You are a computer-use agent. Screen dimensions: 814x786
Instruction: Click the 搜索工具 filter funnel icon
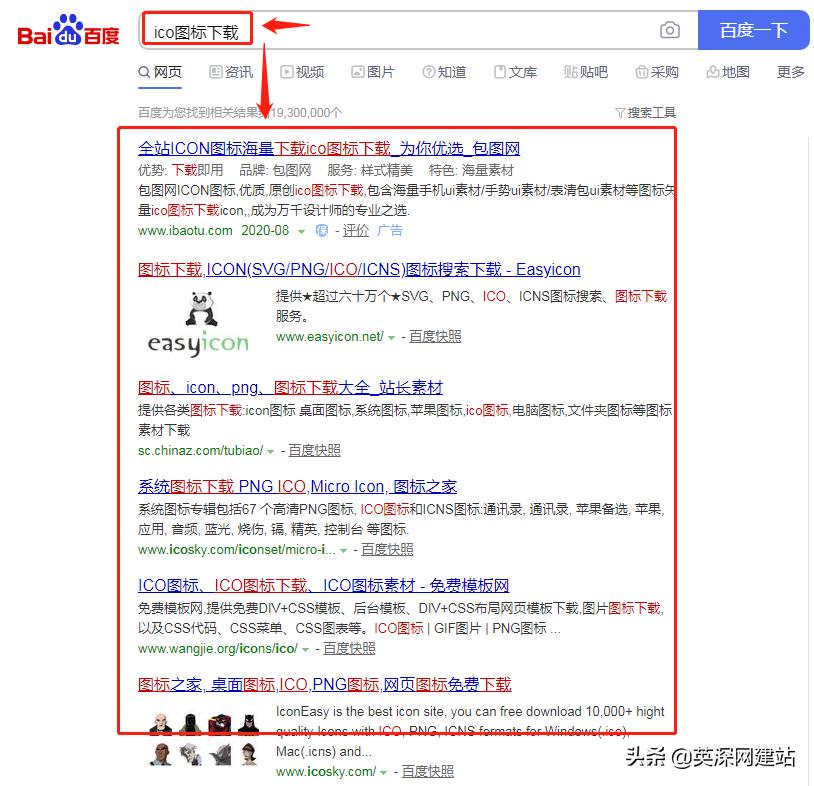point(622,112)
